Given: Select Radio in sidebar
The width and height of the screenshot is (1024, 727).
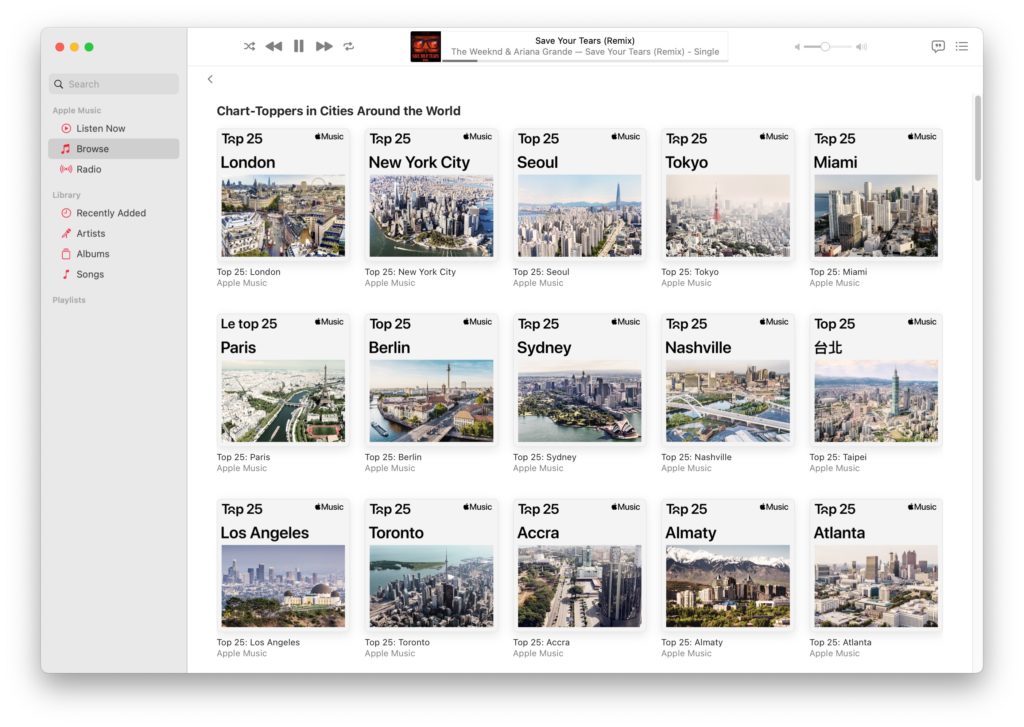Looking at the screenshot, I should tap(88, 169).
